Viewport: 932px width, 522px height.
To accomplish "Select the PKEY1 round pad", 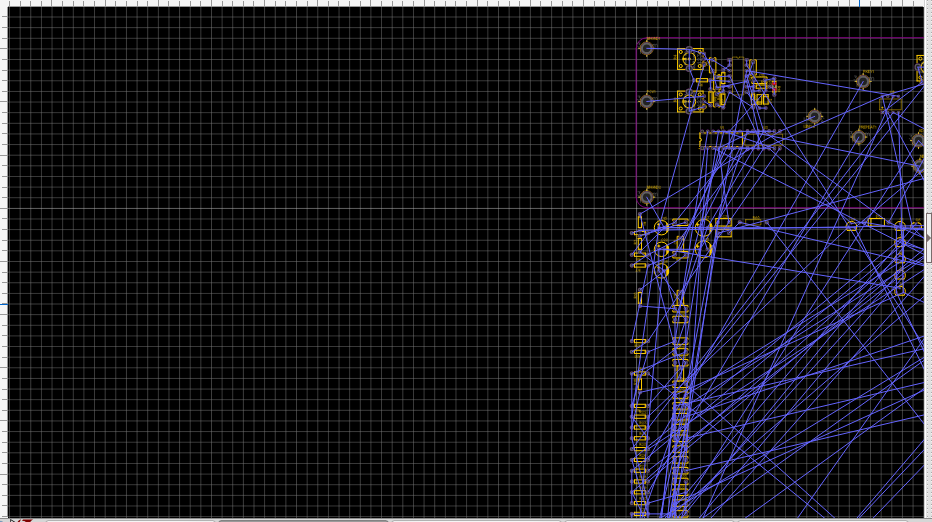I will (x=863, y=81).
